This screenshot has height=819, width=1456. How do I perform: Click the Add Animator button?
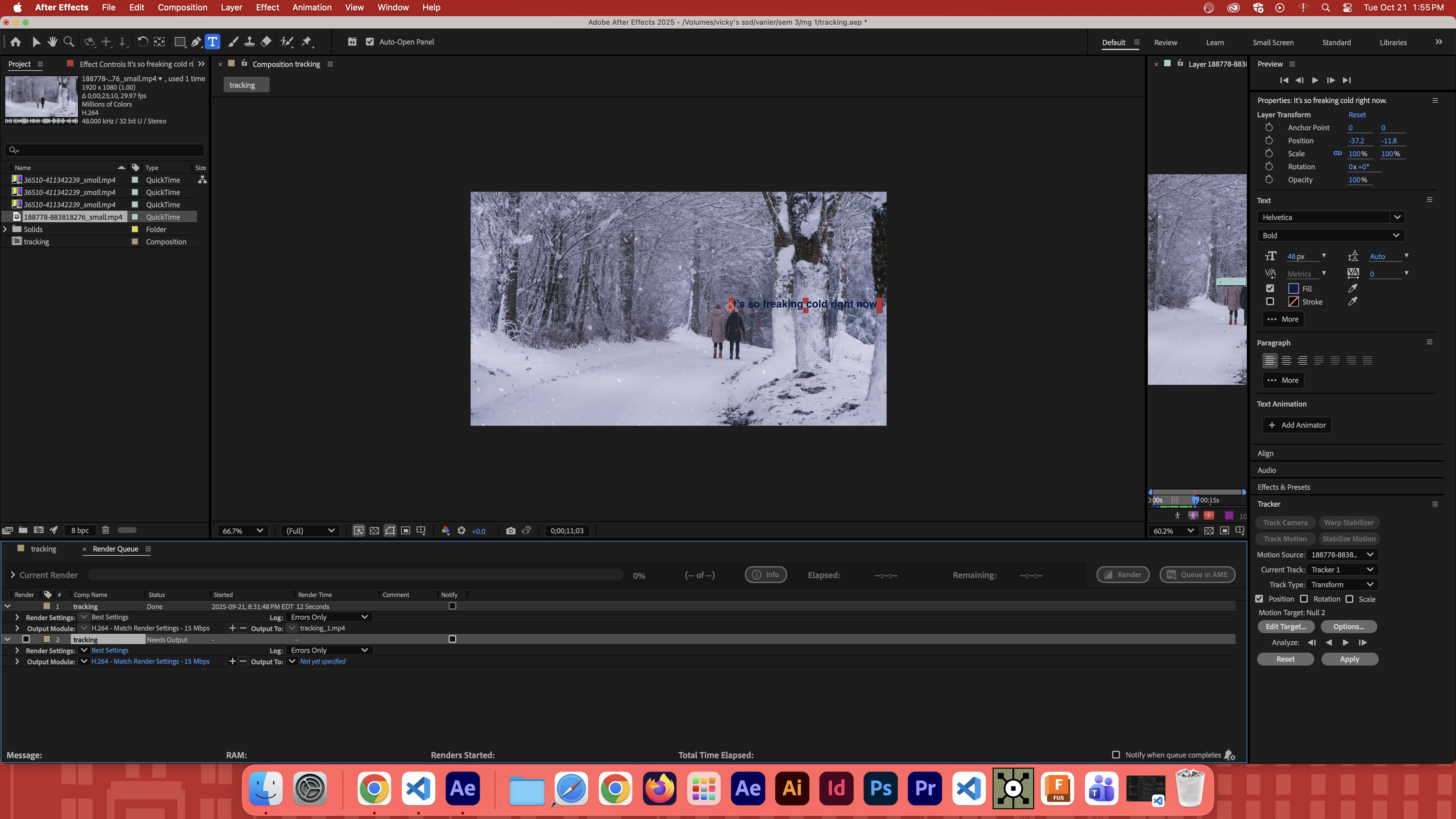(x=1297, y=425)
